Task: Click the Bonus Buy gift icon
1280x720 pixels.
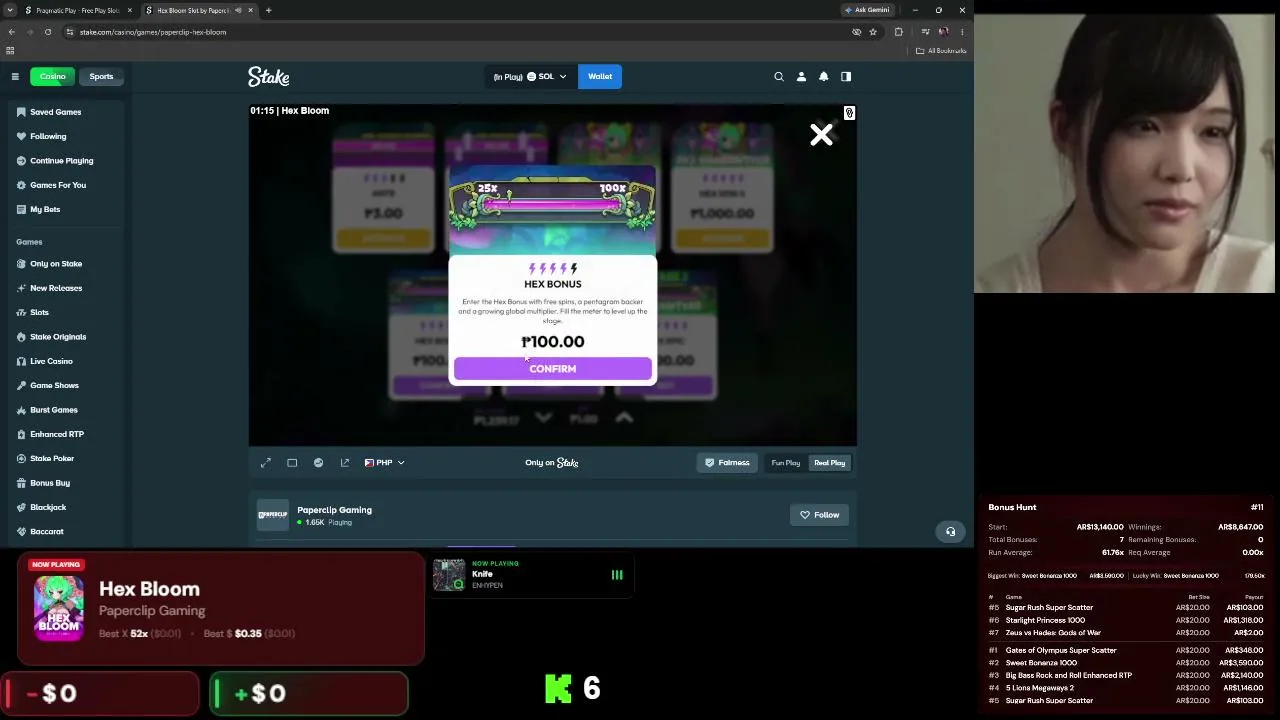Action: (21, 483)
